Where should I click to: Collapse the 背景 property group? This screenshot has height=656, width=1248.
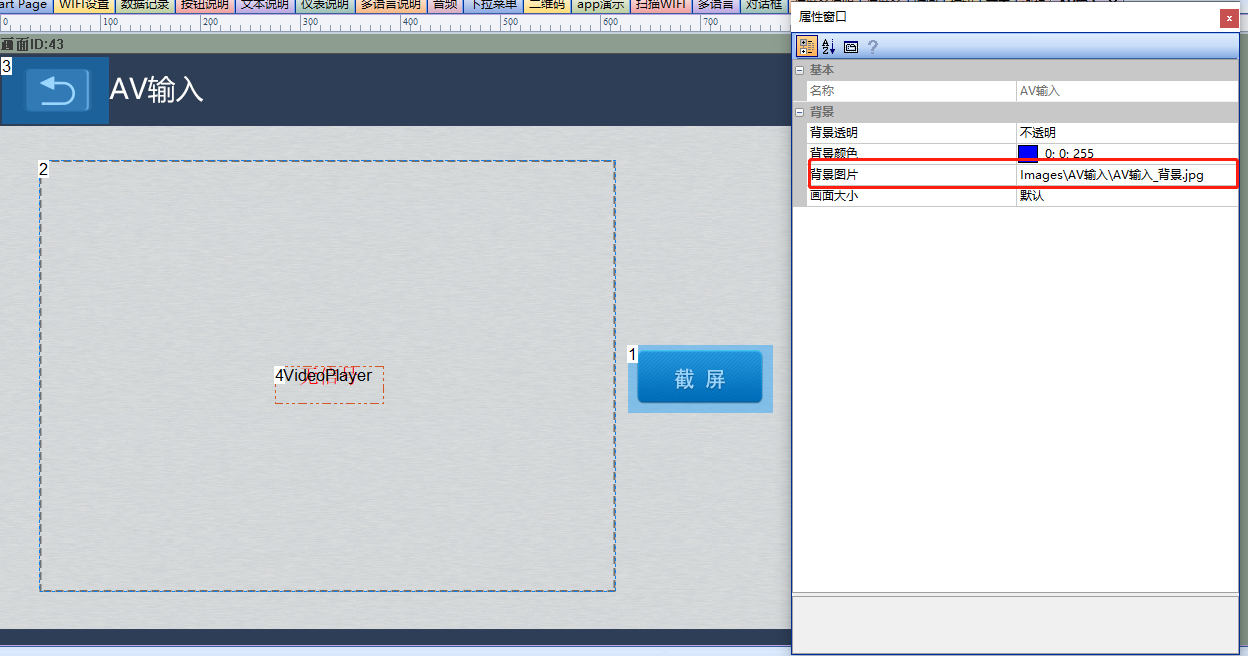[799, 112]
